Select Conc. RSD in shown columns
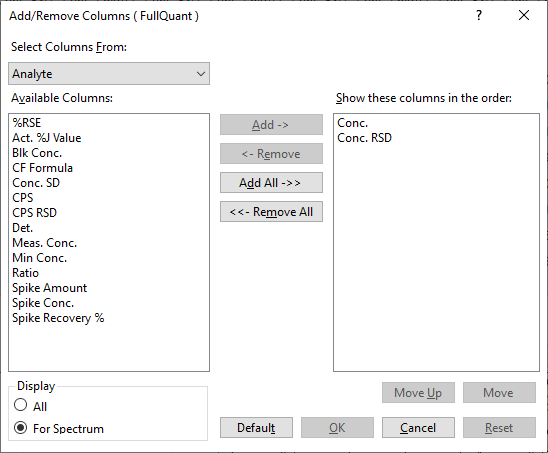This screenshot has width=548, height=453. 365,138
